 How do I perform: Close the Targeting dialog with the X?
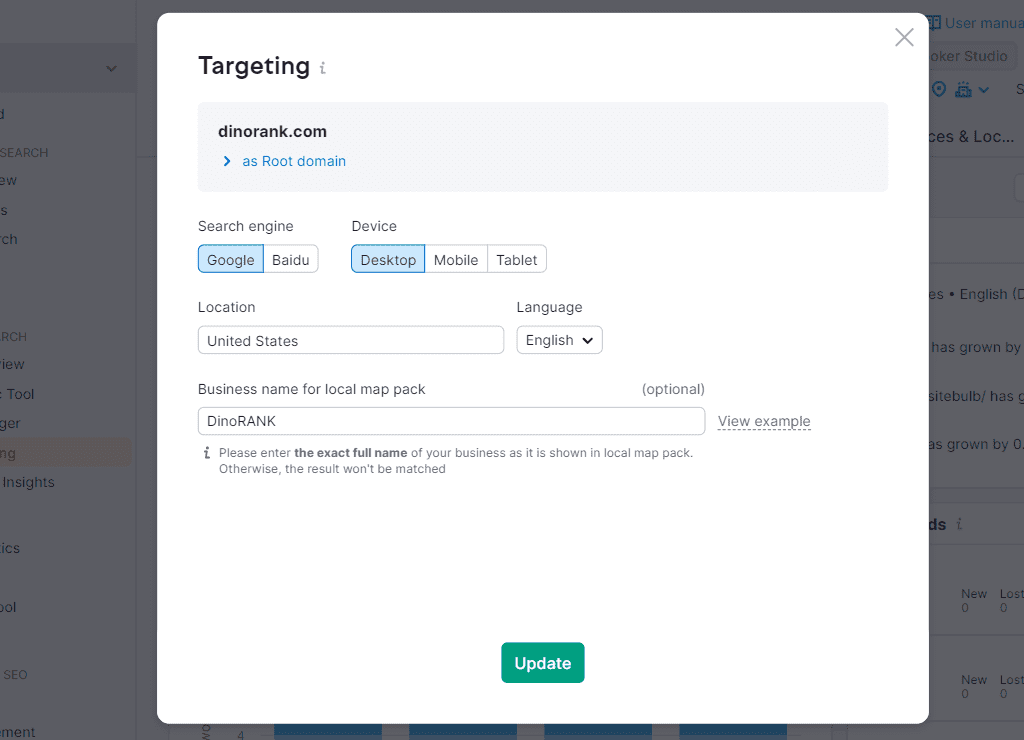[x=904, y=37]
